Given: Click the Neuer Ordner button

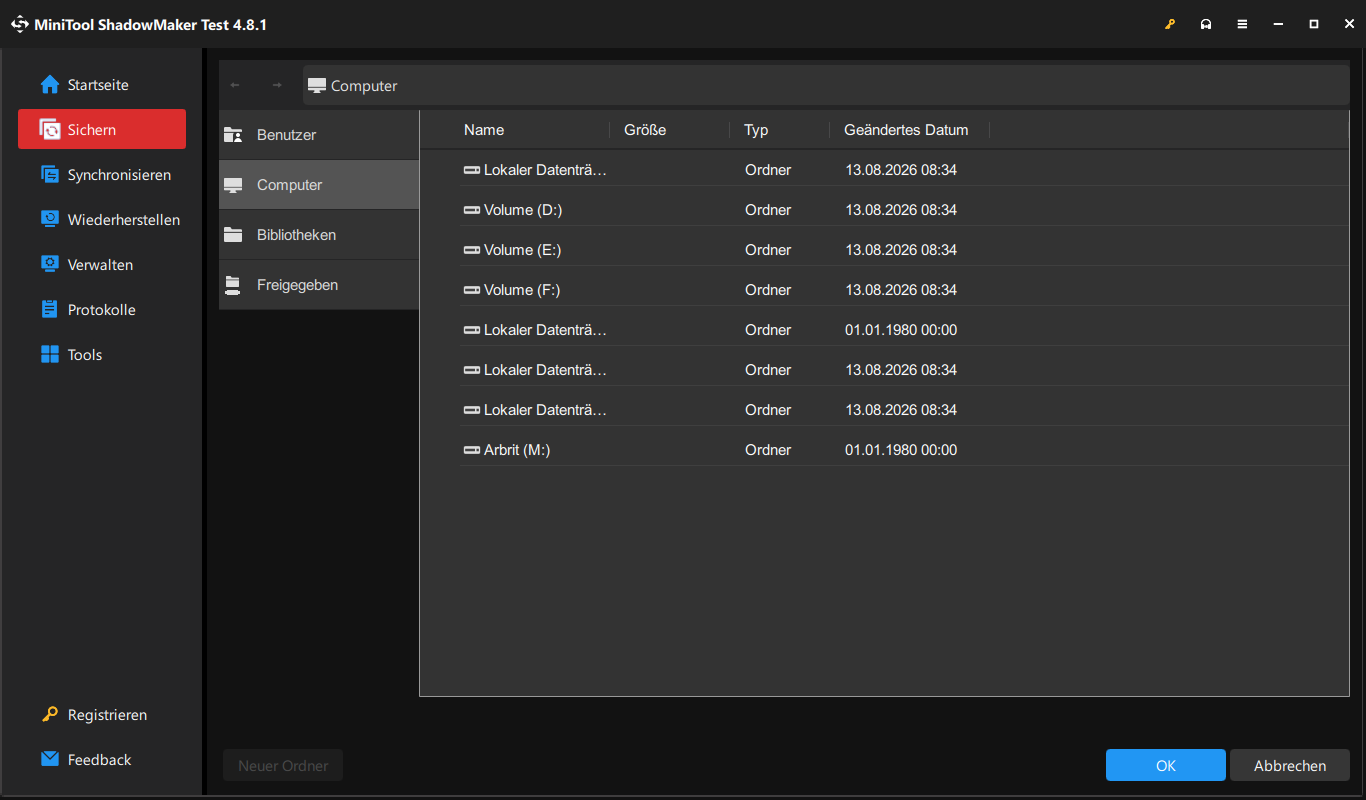Looking at the screenshot, I should pyautogui.click(x=283, y=766).
